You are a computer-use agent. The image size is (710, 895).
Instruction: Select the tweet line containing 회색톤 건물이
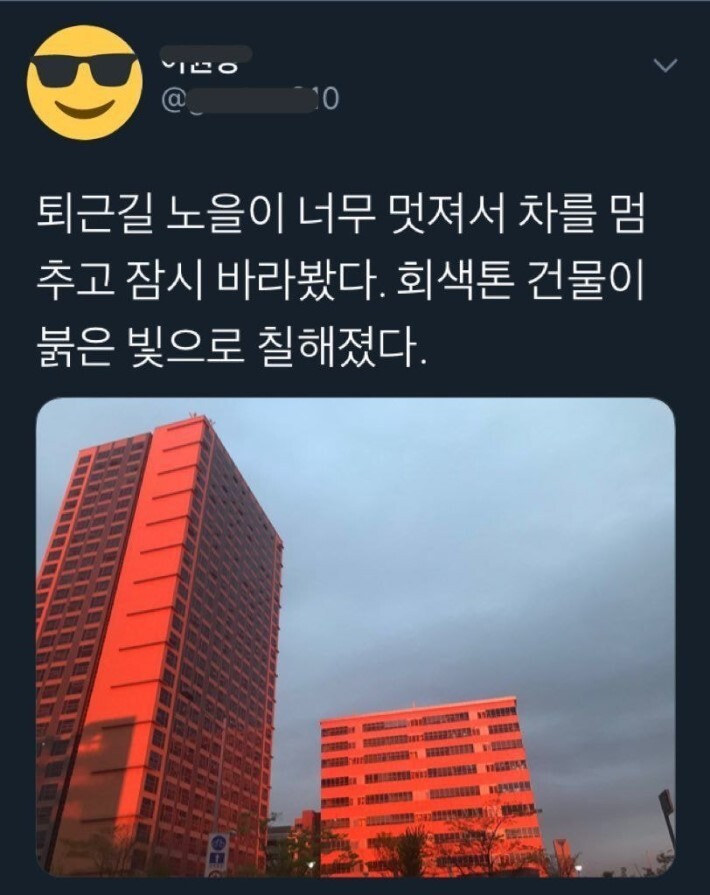341,281
